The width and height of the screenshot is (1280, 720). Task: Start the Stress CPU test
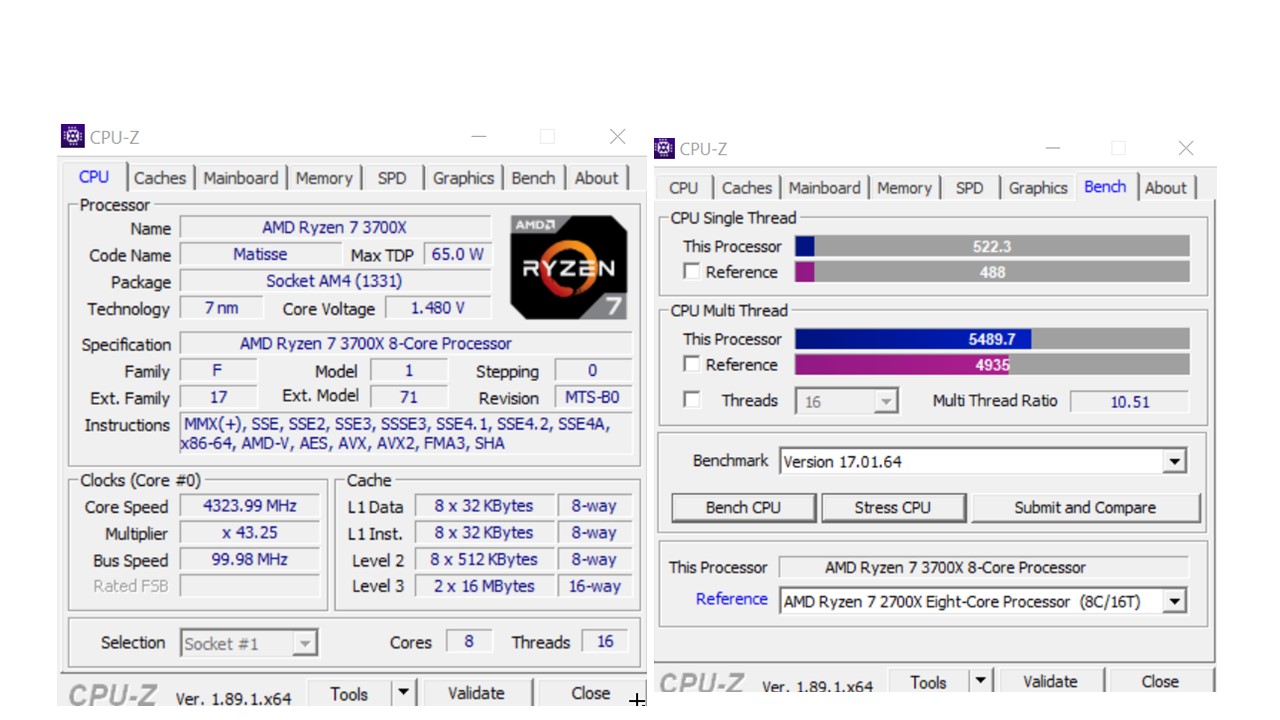click(x=893, y=508)
